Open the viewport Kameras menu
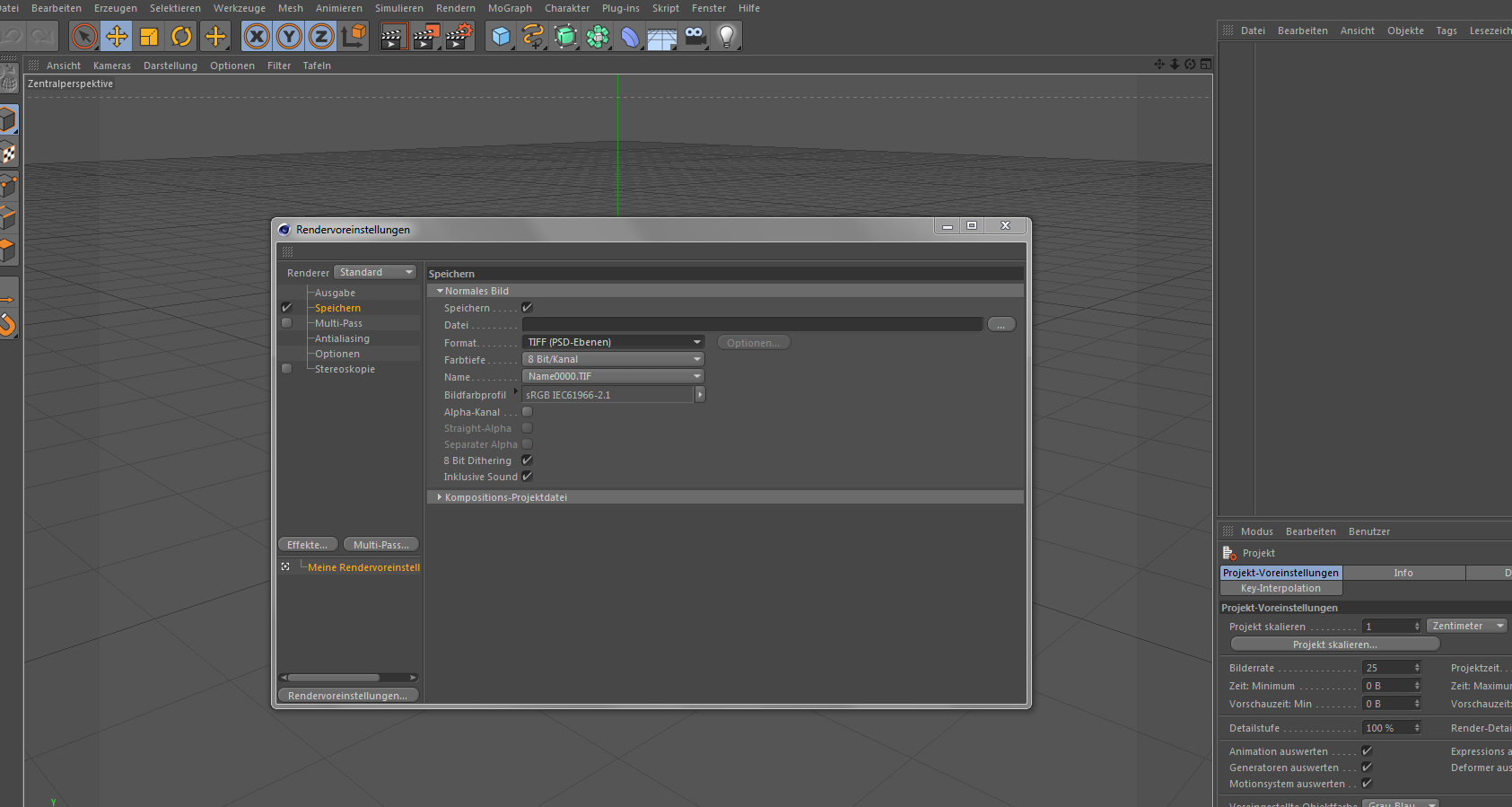The width and height of the screenshot is (1512, 807). (x=112, y=66)
